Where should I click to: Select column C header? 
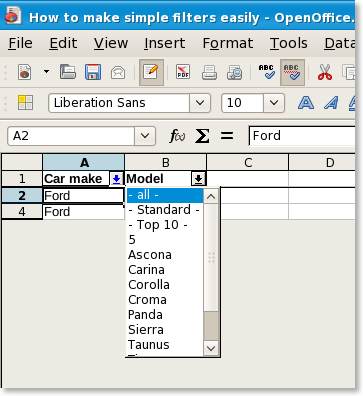point(248,162)
